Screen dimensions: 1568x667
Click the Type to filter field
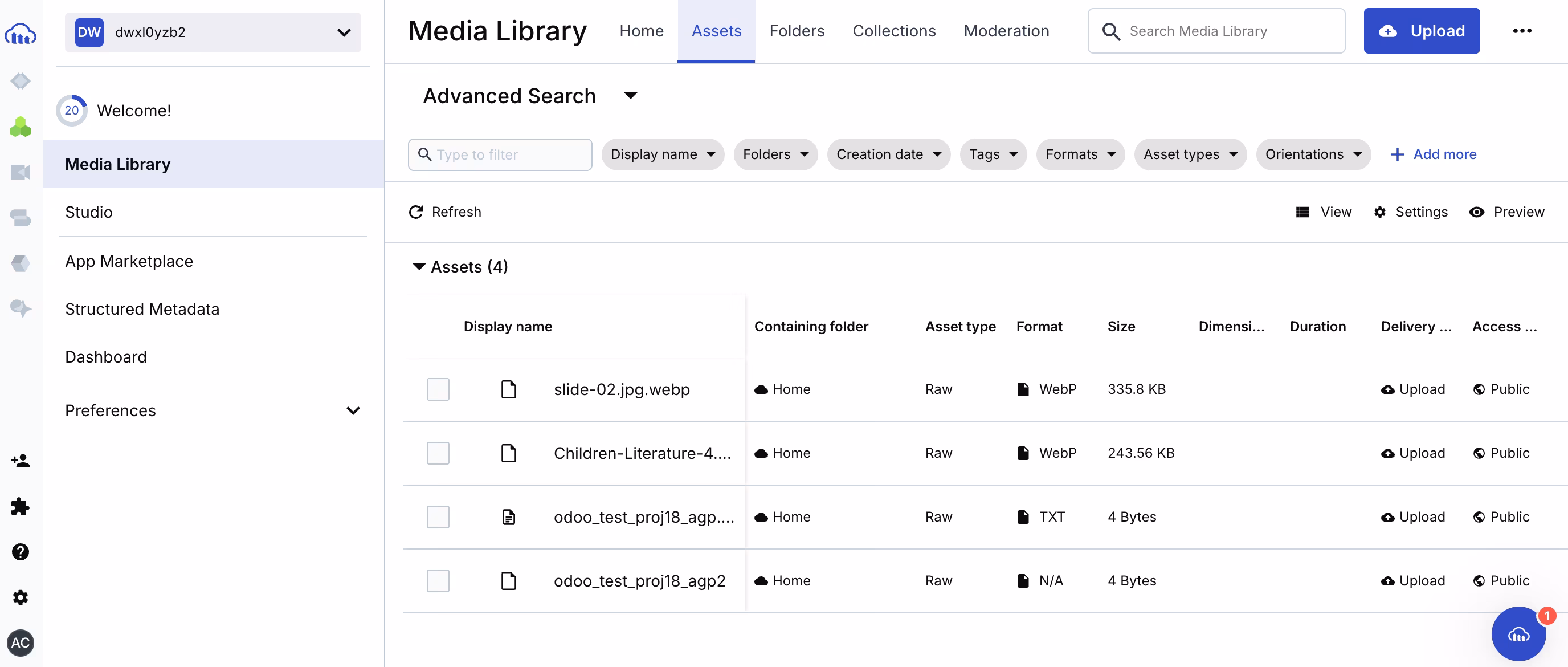coord(500,154)
